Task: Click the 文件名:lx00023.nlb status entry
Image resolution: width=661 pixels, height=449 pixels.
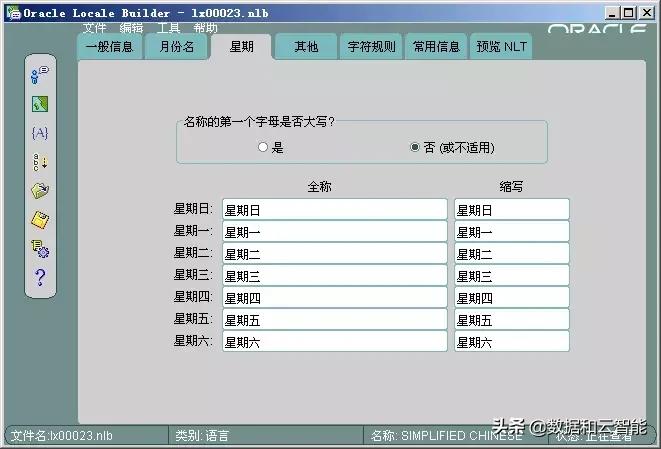Action: [62, 436]
